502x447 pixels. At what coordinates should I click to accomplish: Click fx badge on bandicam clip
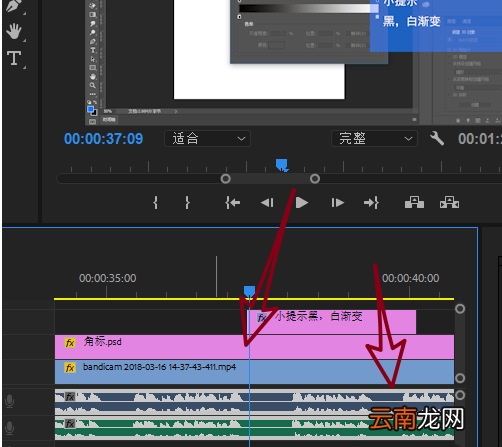click(70, 368)
